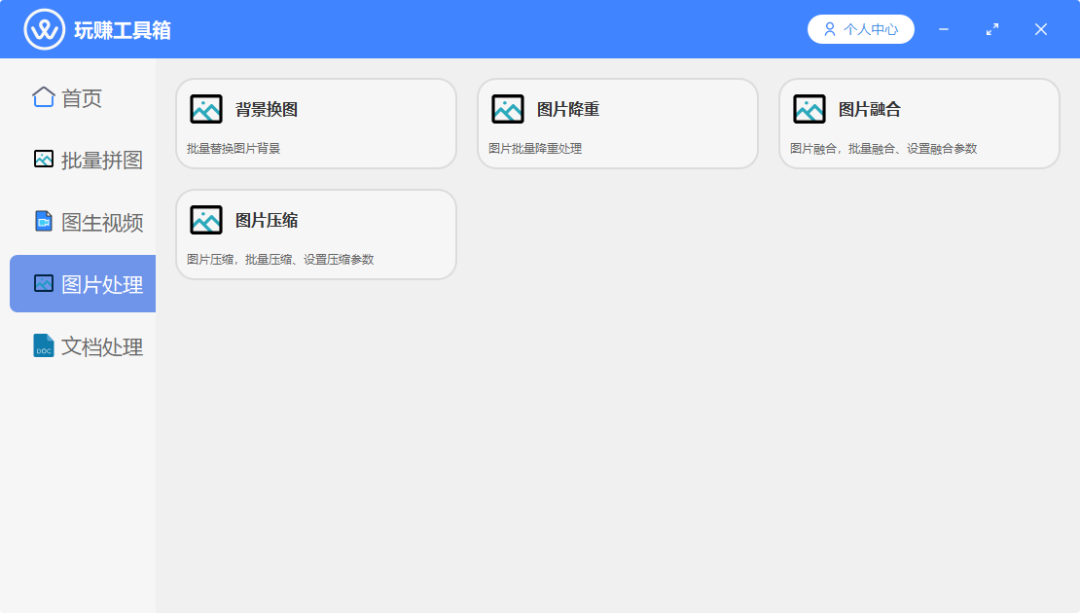Open the 背景换图 tool card
Screen dimensions: 1080x613
click(x=316, y=123)
